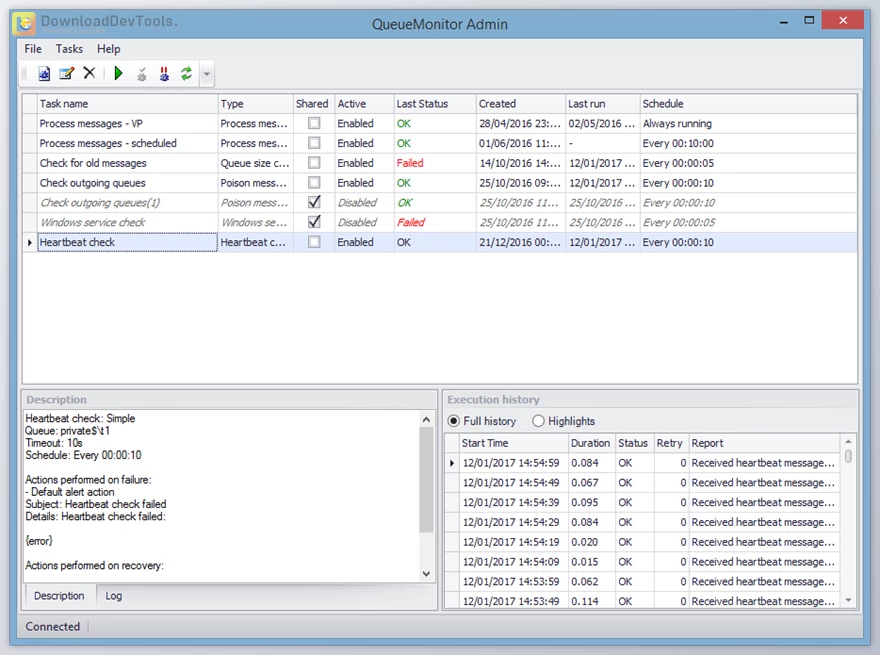Image resolution: width=880 pixels, height=655 pixels.
Task: Uncheck Shared for Check outgoing queues(1)
Action: 314,202
